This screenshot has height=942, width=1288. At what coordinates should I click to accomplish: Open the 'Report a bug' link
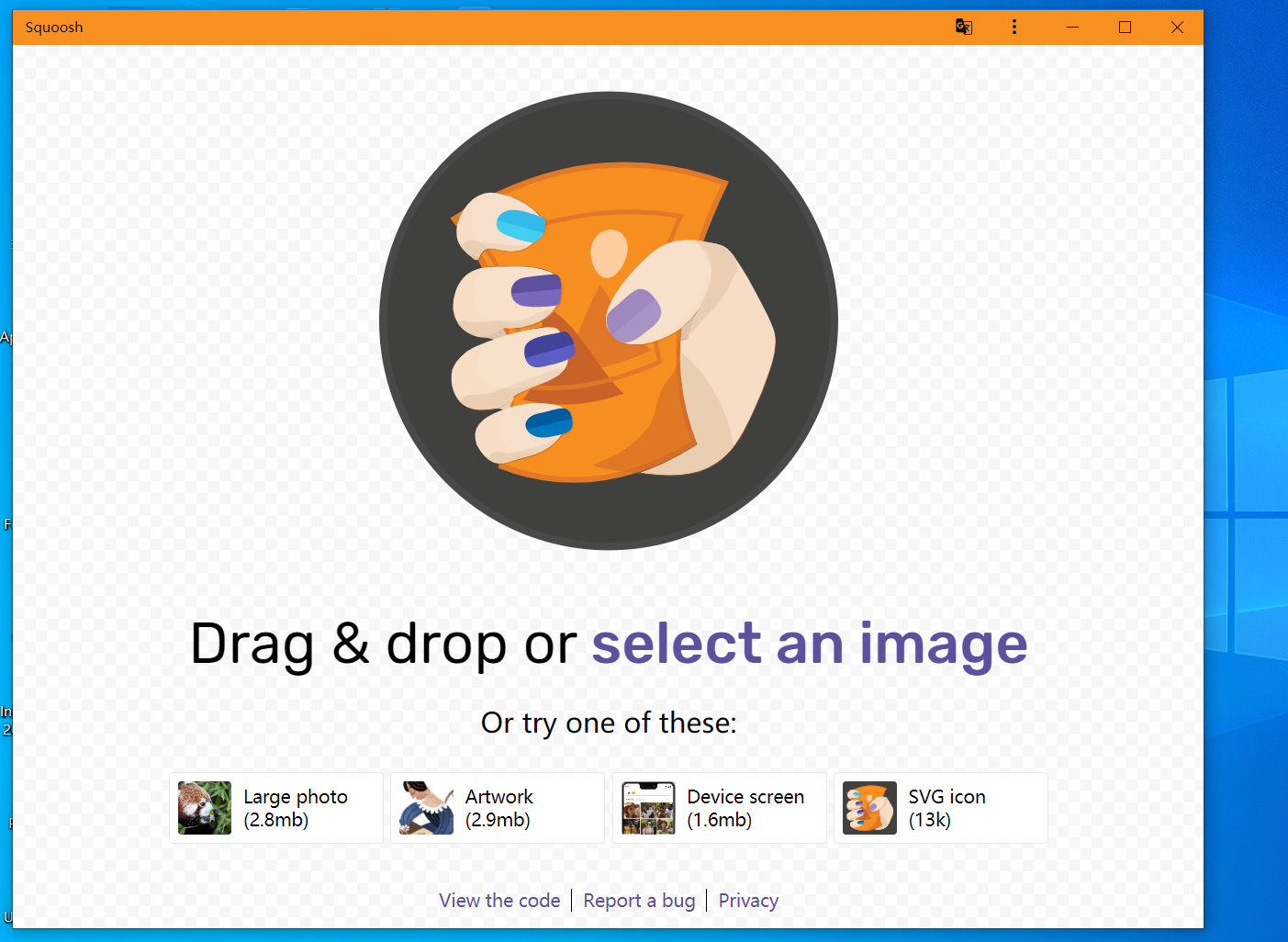(x=639, y=901)
